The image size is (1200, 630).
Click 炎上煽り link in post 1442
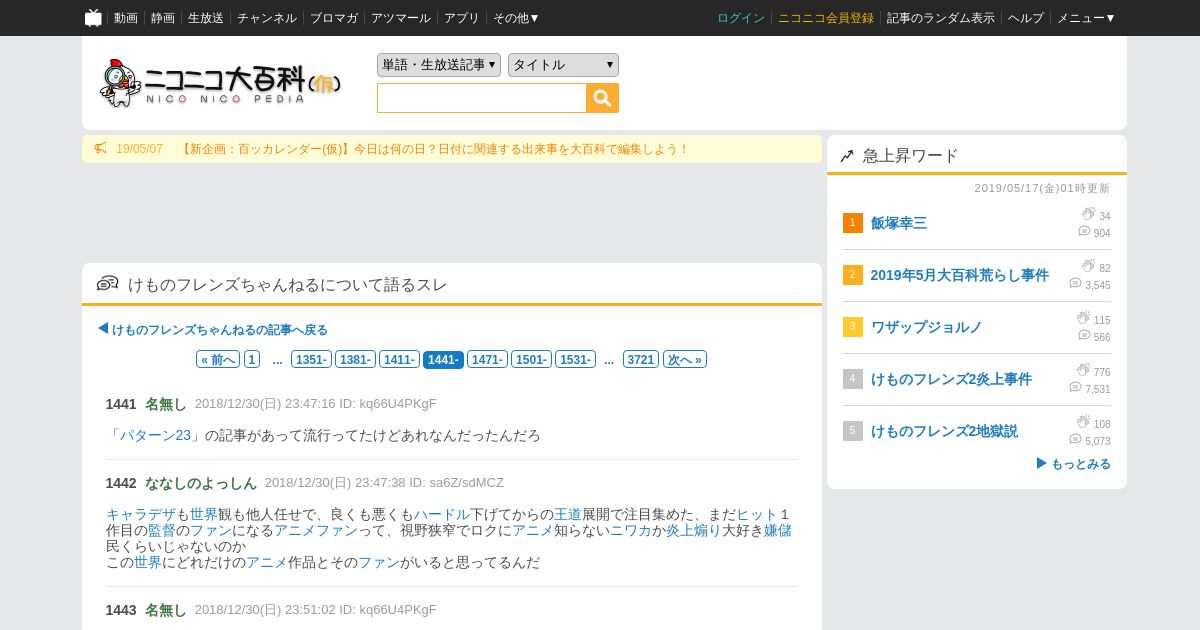(693, 530)
